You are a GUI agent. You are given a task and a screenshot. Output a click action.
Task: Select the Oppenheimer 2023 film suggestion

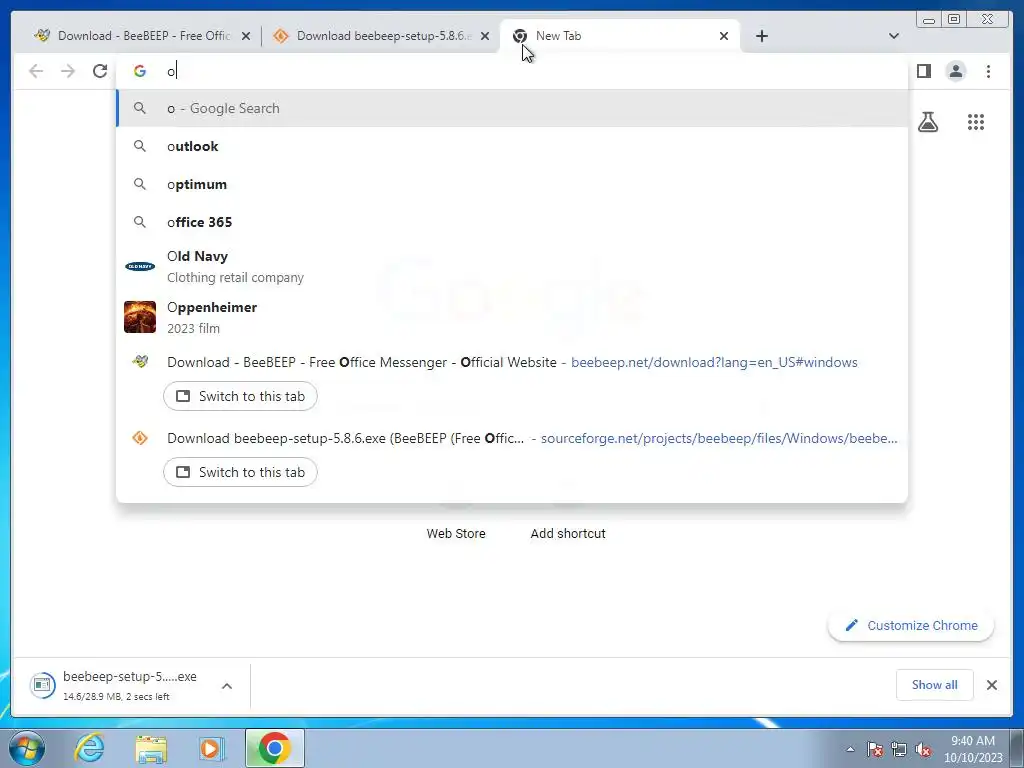pos(512,317)
